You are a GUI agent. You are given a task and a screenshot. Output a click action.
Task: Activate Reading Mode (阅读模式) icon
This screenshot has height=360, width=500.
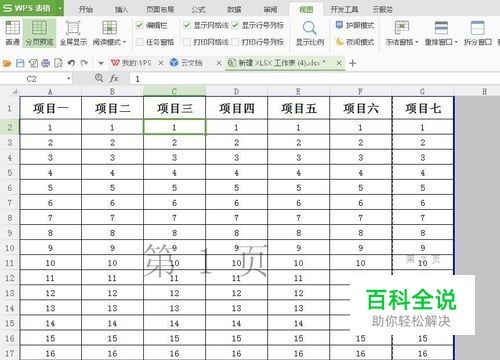point(109,28)
